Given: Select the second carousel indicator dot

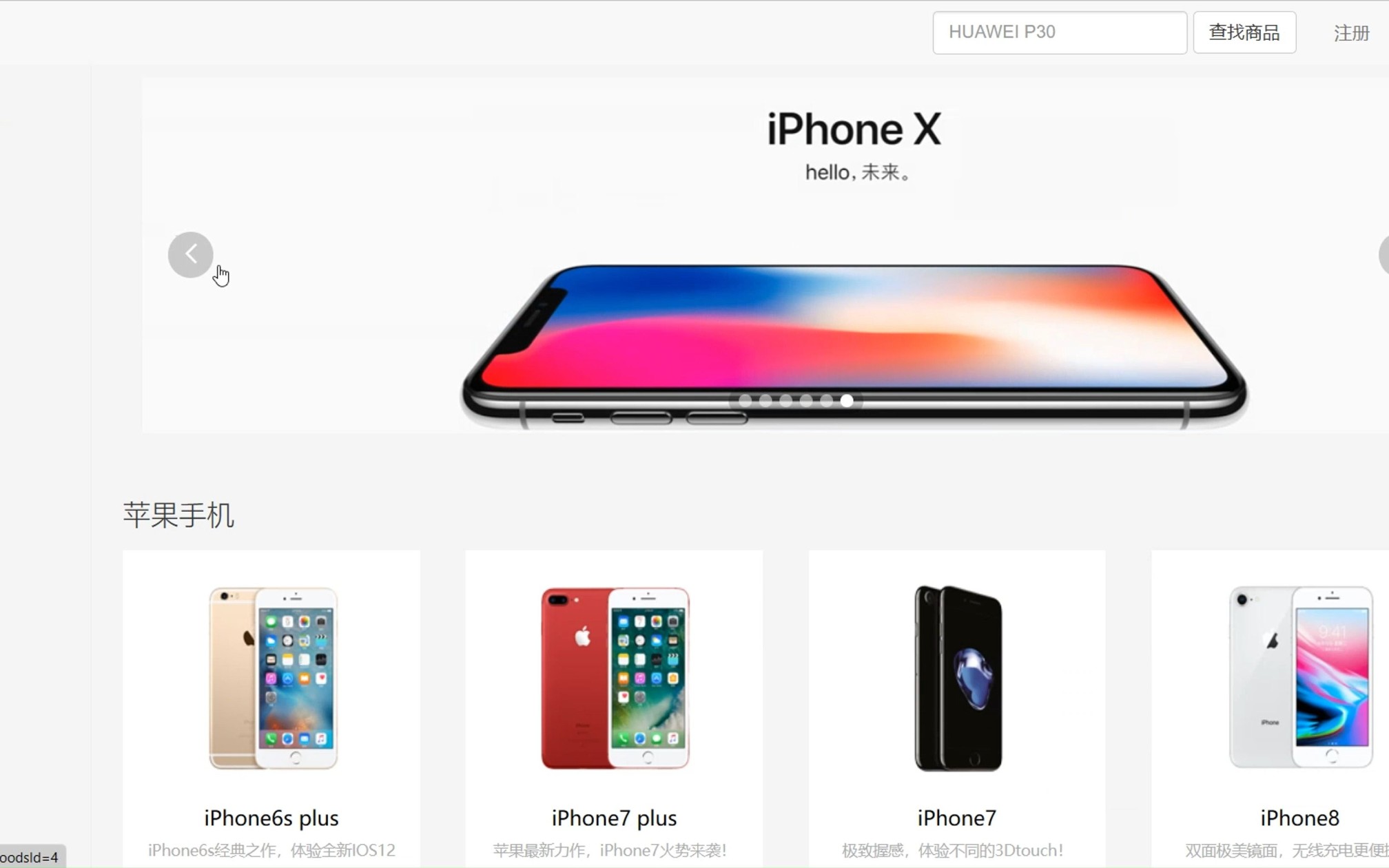Looking at the screenshot, I should tap(765, 400).
